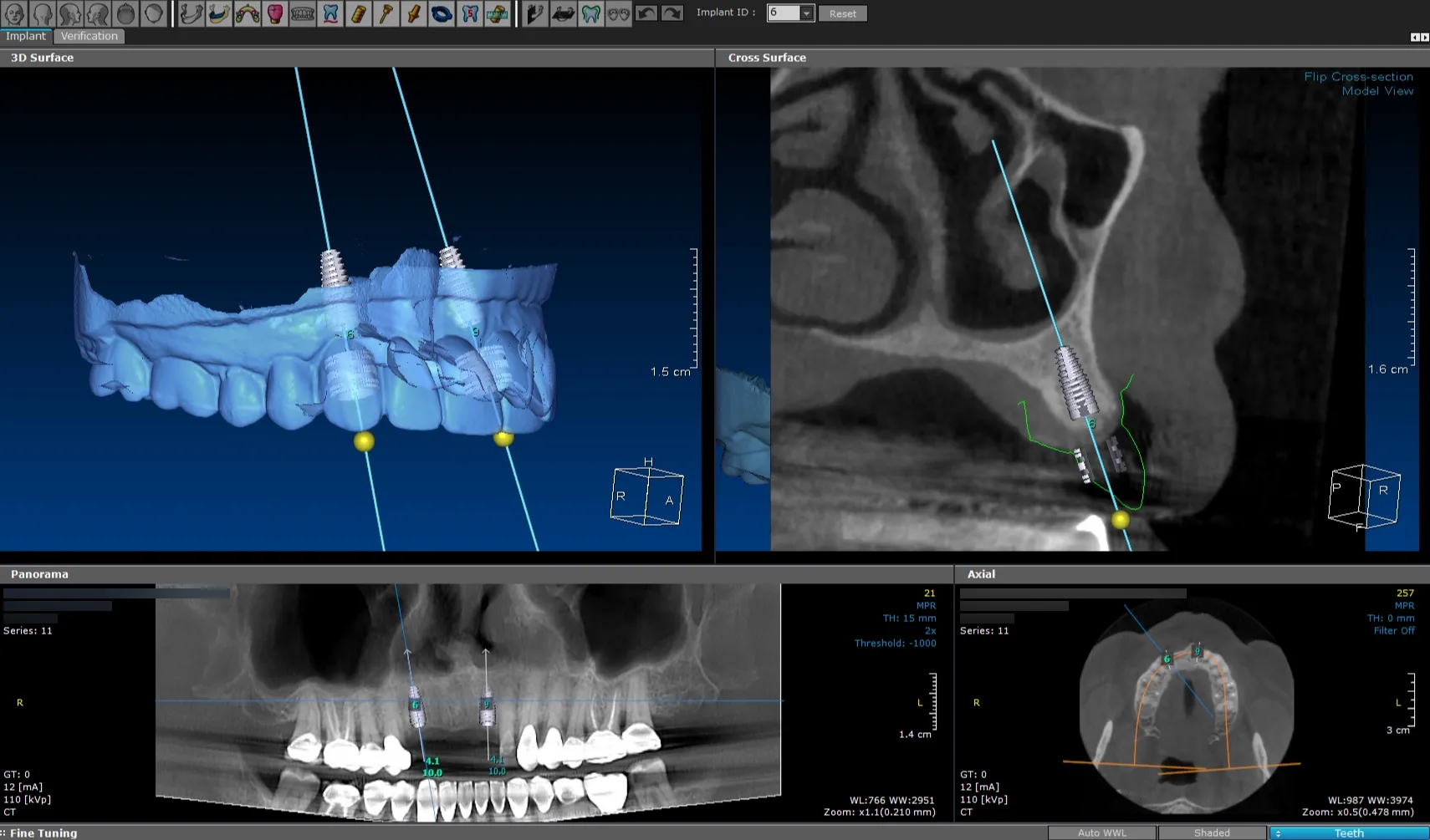The height and width of the screenshot is (840, 1430).
Task: Select the Implant tab
Action: (26, 36)
